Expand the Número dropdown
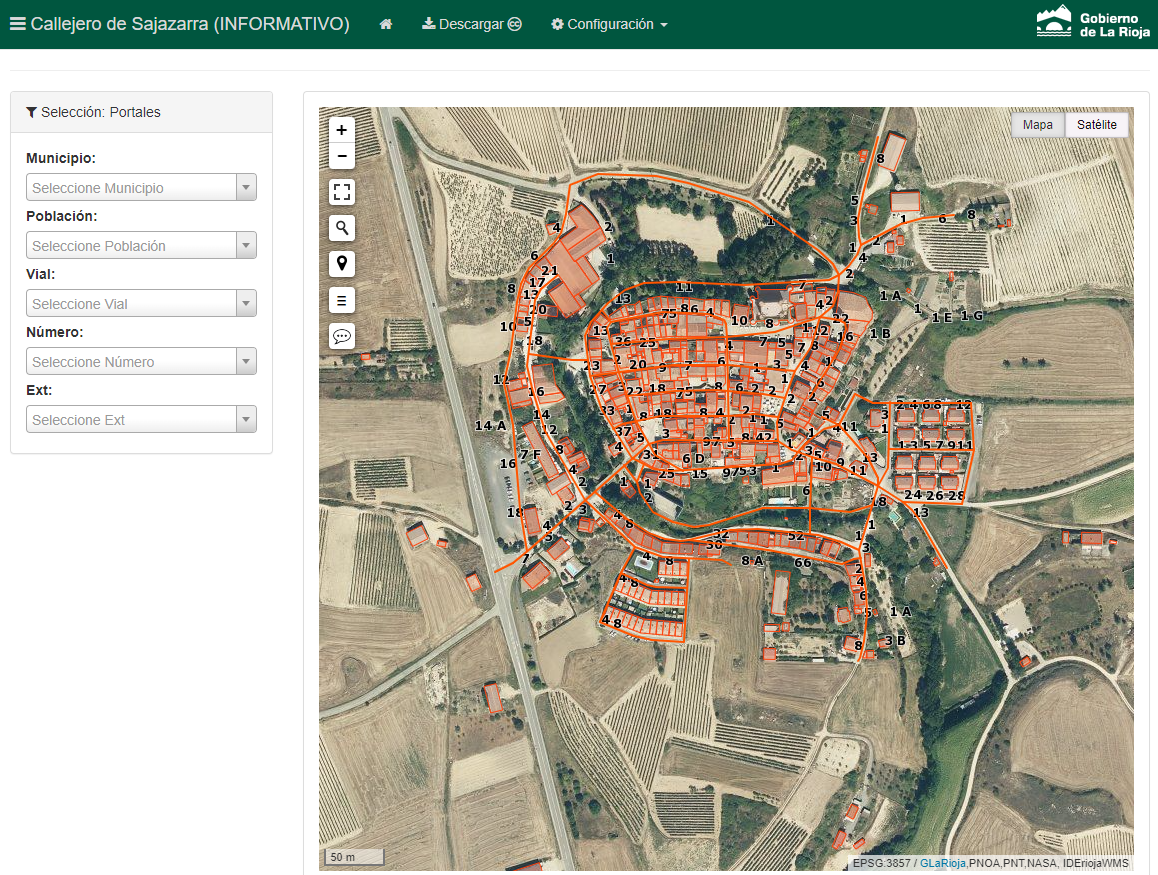Image resolution: width=1158 pixels, height=875 pixels. coord(141,362)
